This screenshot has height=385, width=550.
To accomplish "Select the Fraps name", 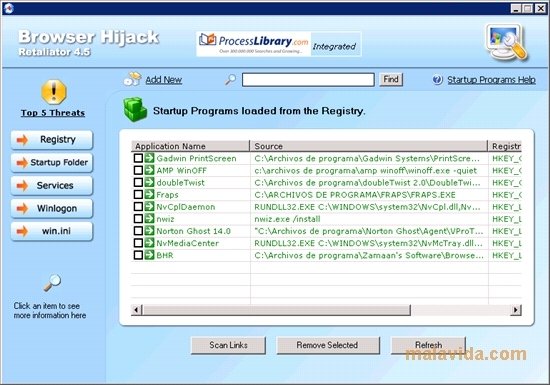I will coord(167,195).
